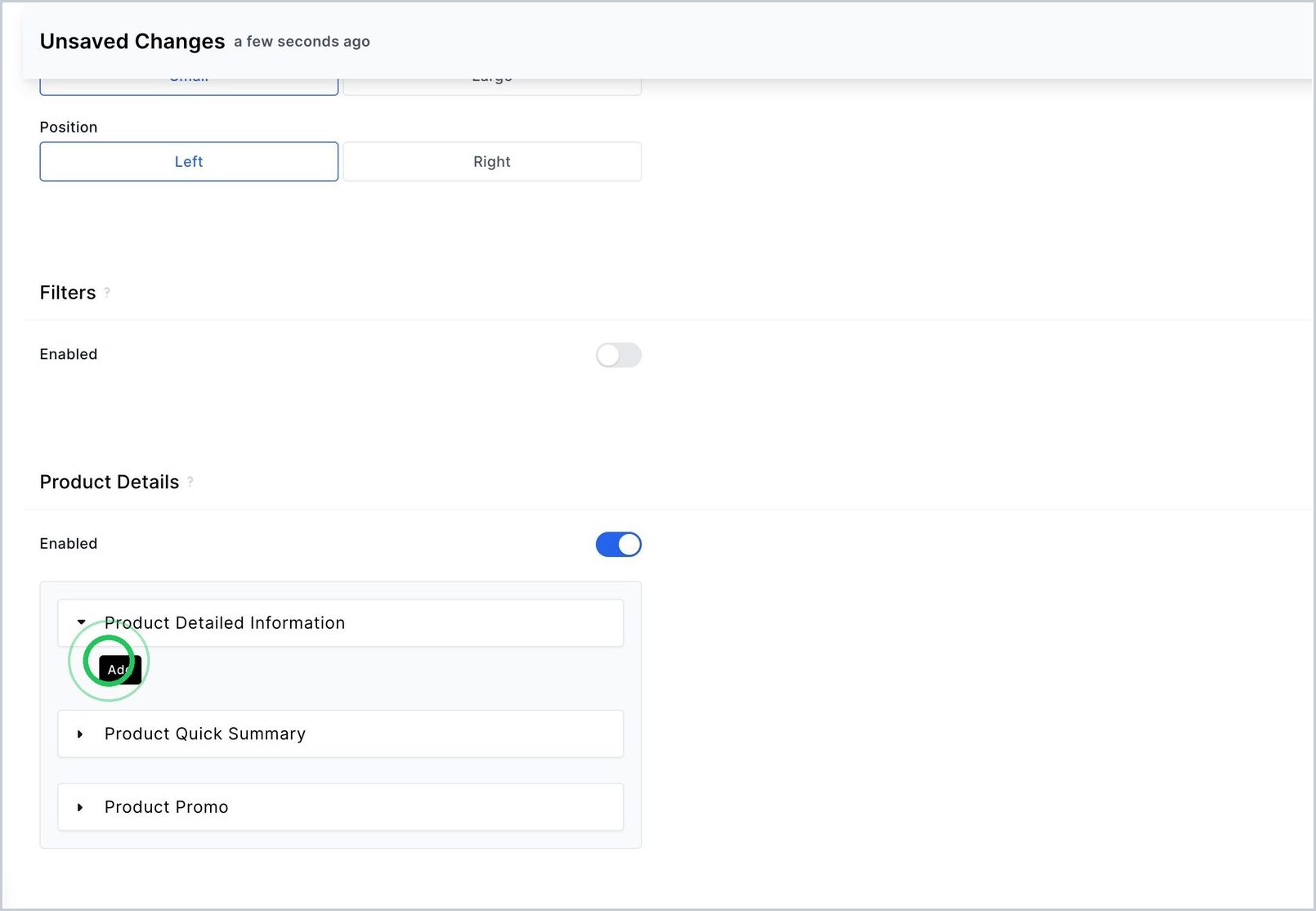Open the Product Quick Summary row
Viewport: 1316px width, 911px height.
pyautogui.click(x=340, y=734)
